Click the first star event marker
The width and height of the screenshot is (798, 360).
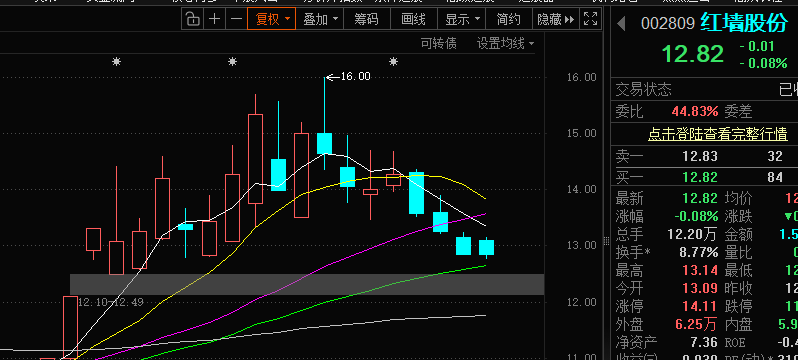click(117, 62)
